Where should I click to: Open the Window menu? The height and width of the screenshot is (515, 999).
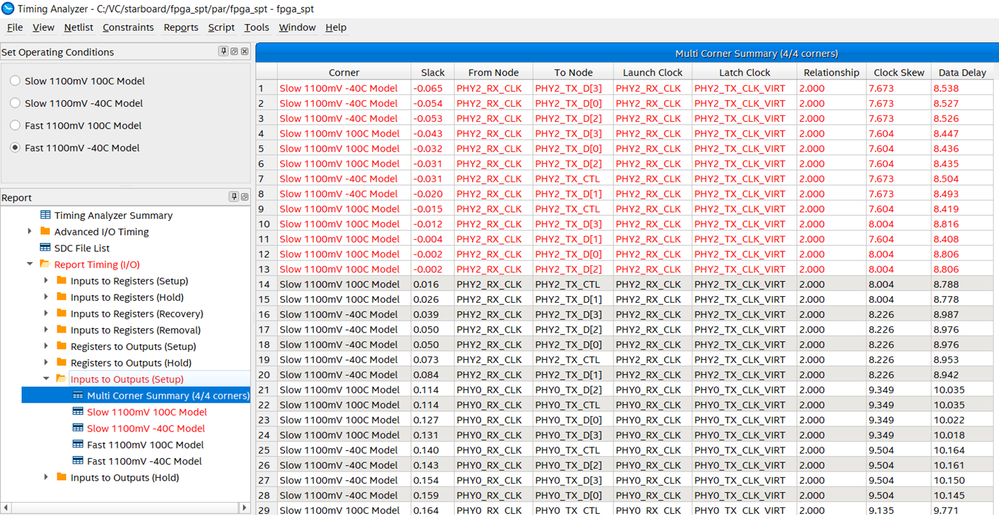pos(297,27)
